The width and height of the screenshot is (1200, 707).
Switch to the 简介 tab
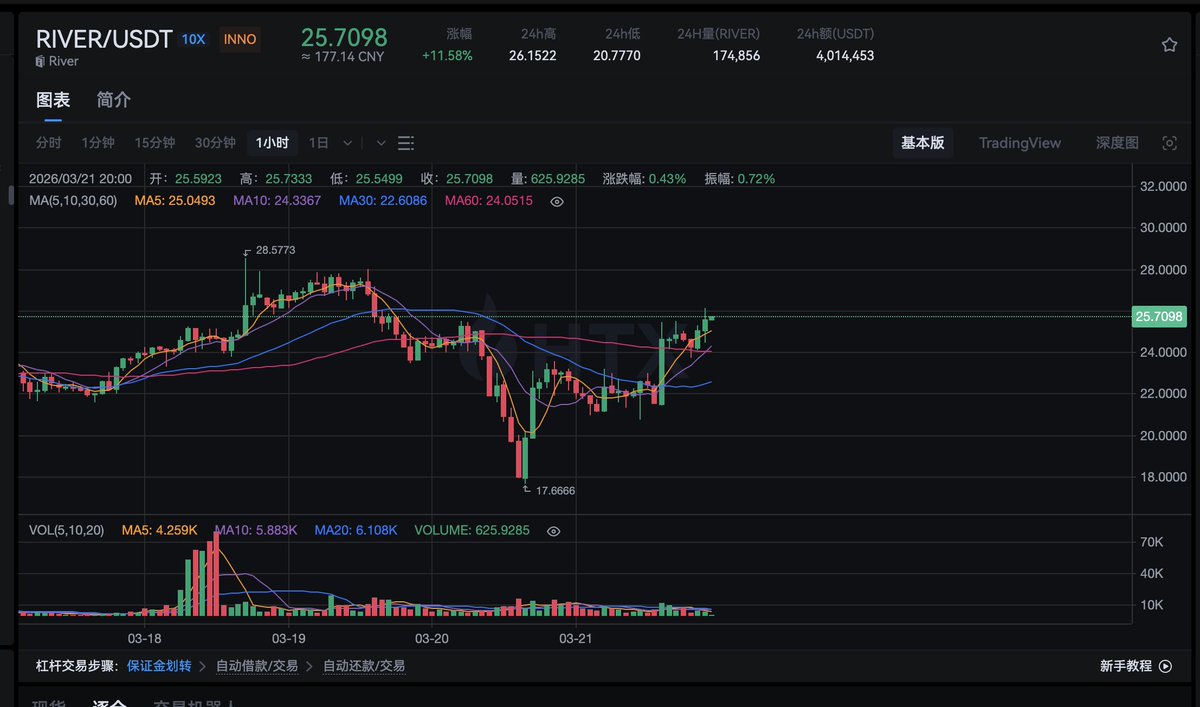pyautogui.click(x=114, y=100)
